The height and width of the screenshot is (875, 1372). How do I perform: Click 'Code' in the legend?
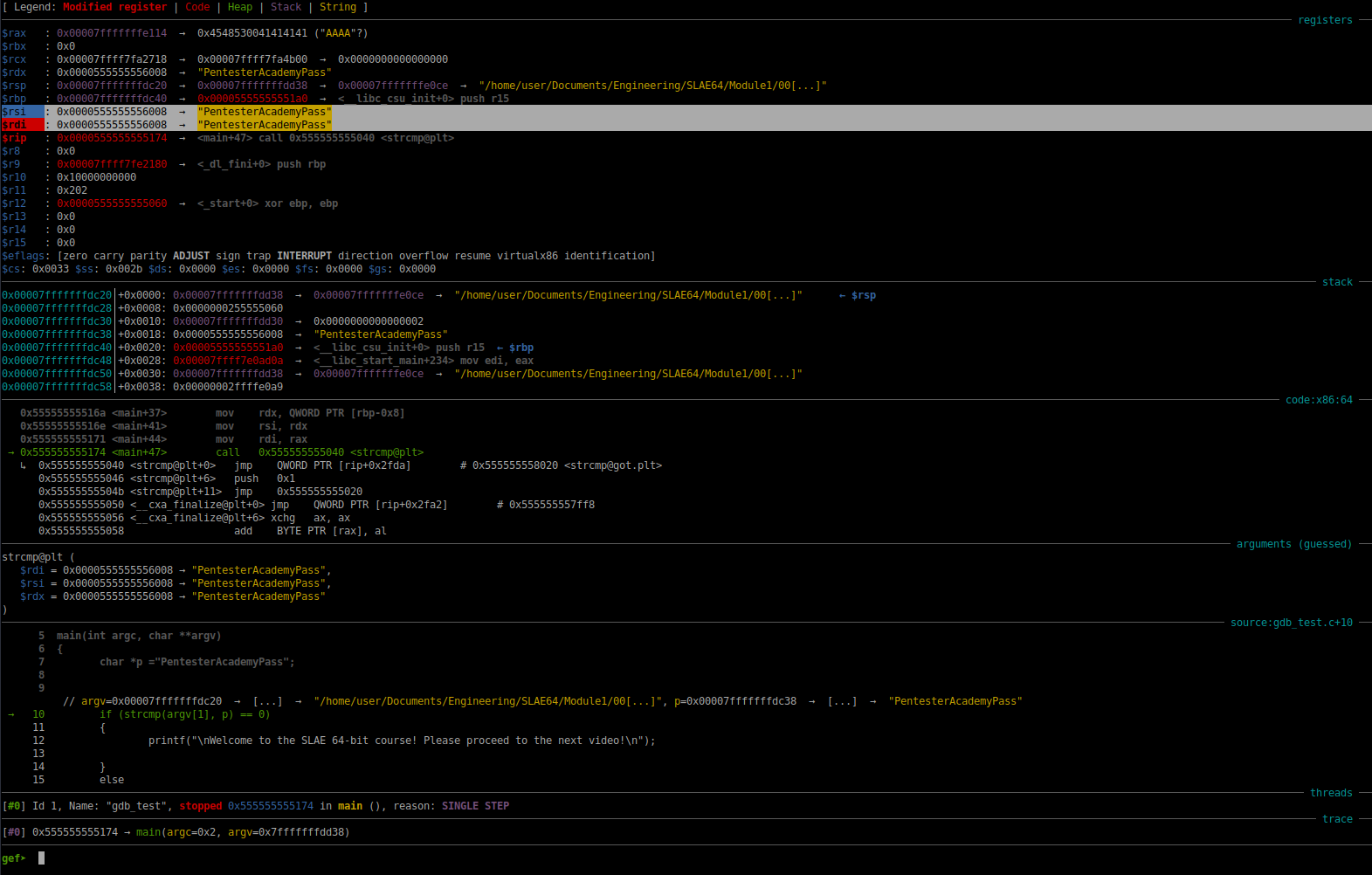coord(197,7)
